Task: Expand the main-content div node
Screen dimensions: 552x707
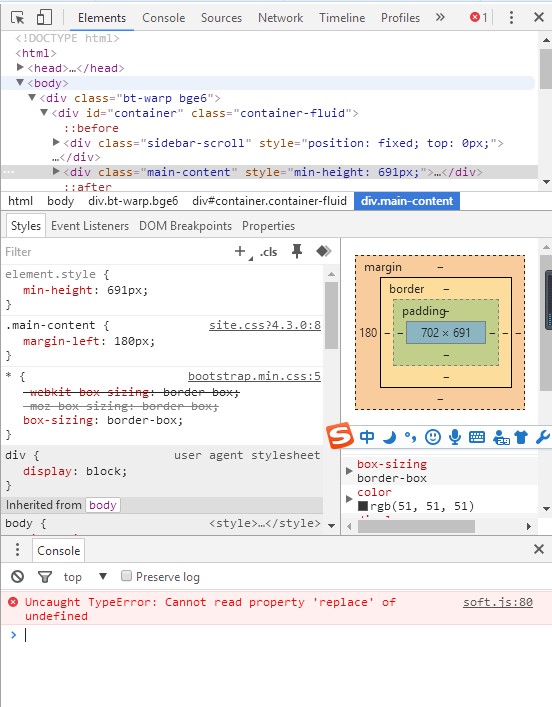Action: point(56,171)
